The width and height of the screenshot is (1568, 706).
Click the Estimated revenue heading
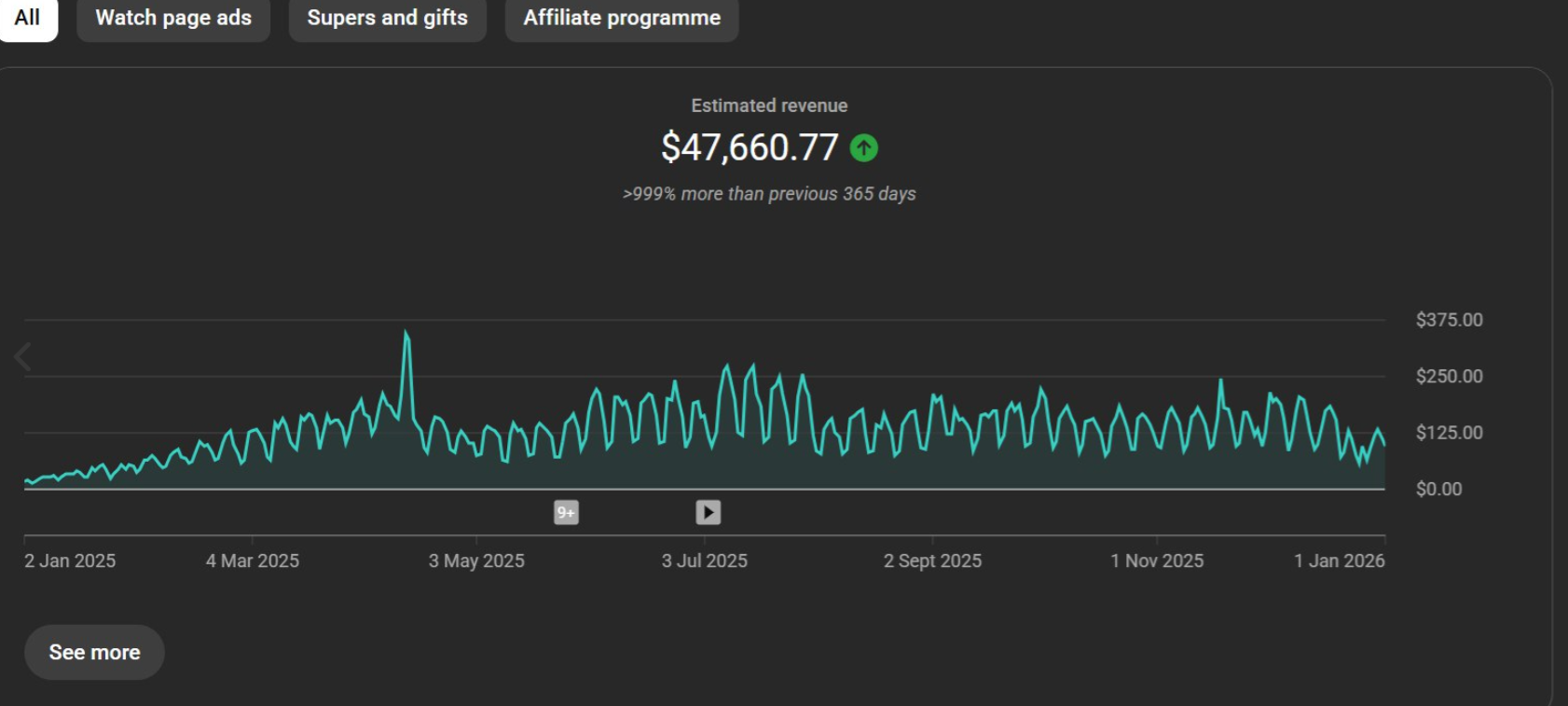pyautogui.click(x=769, y=106)
